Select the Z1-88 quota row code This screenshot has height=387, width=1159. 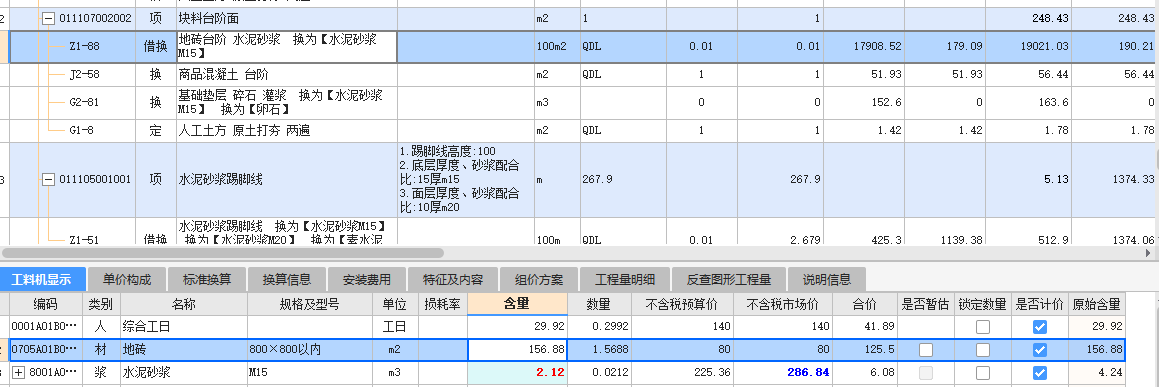click(84, 47)
